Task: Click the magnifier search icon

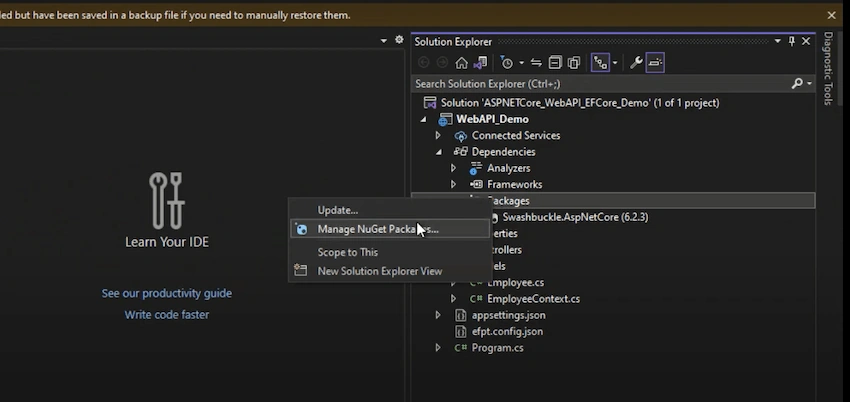Action: click(x=797, y=83)
